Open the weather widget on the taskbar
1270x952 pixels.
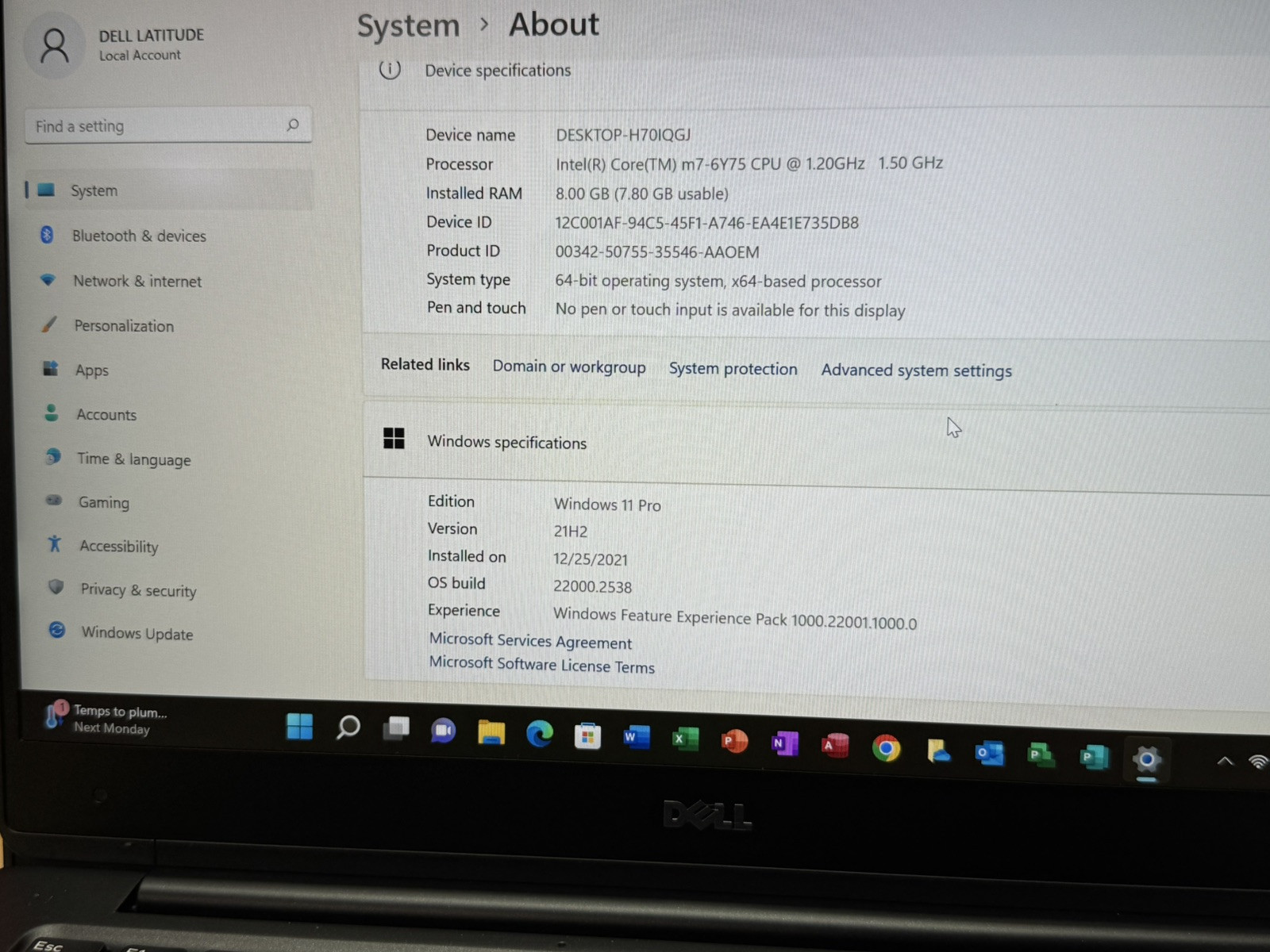[x=106, y=719]
